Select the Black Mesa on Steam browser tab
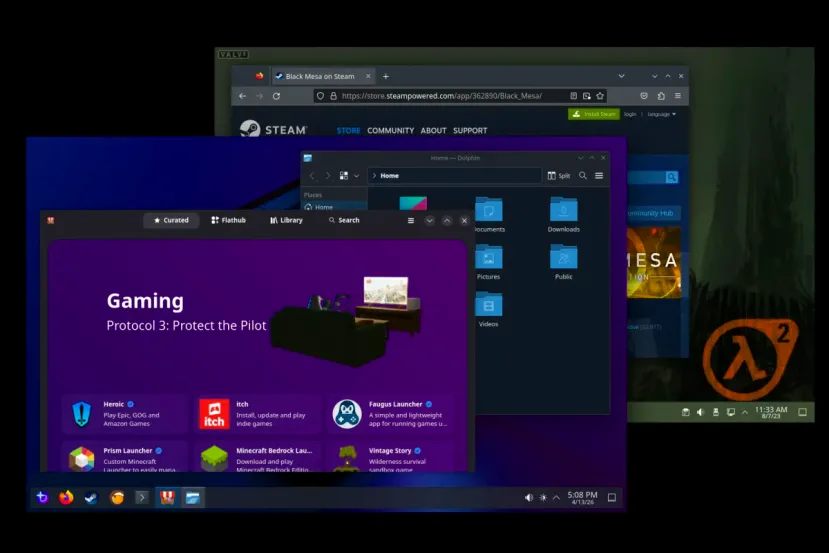The image size is (829, 553). [323, 76]
